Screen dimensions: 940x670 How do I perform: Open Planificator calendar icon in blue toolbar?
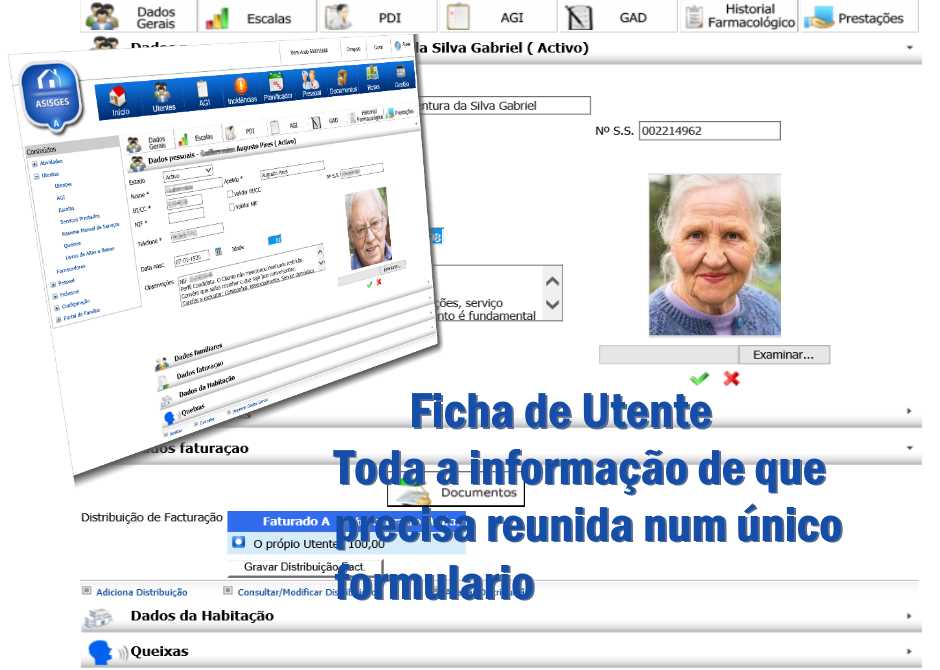coord(276,82)
